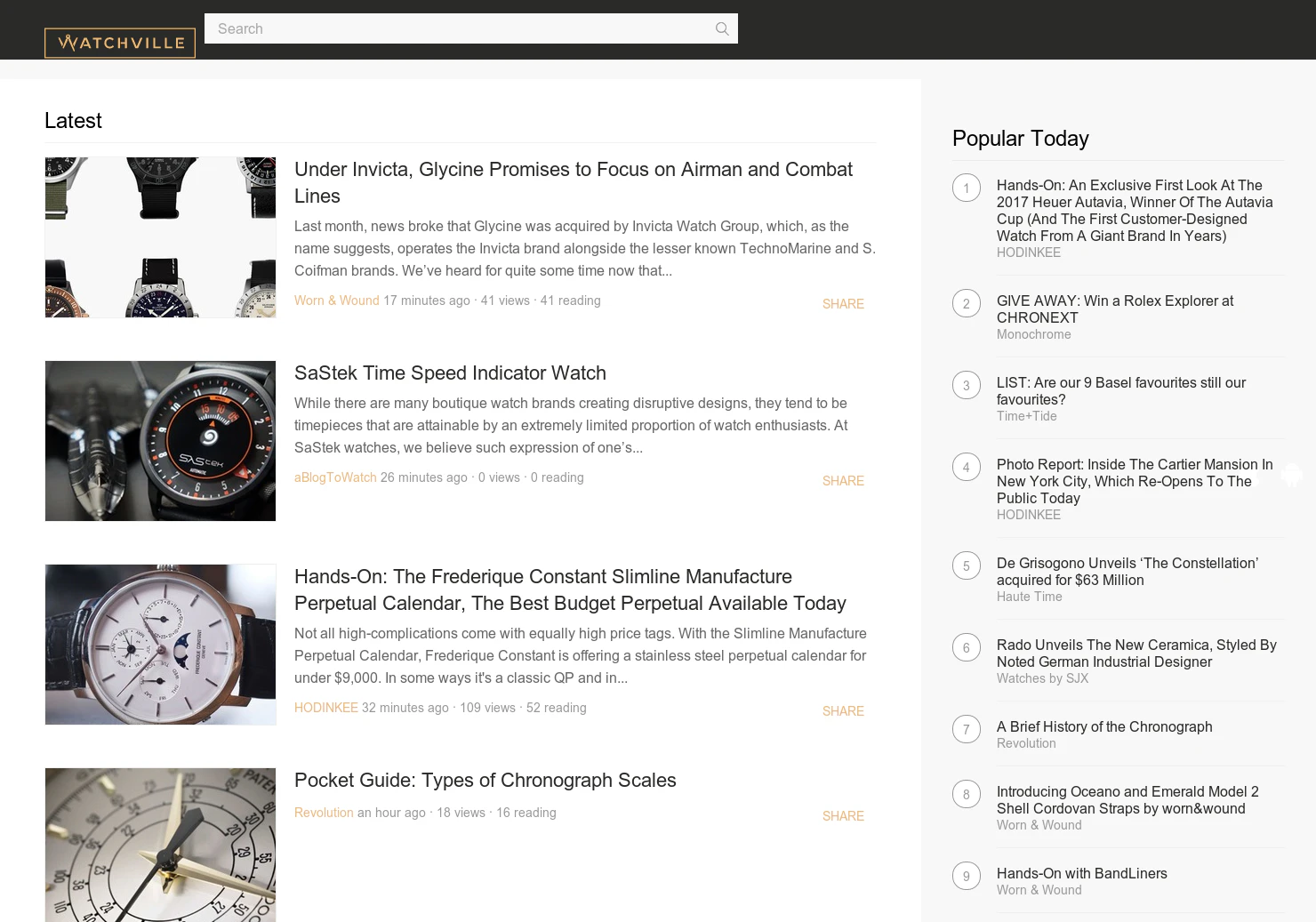Click rank number 1 circle
Screen dimensions: 1316x922
tap(967, 188)
